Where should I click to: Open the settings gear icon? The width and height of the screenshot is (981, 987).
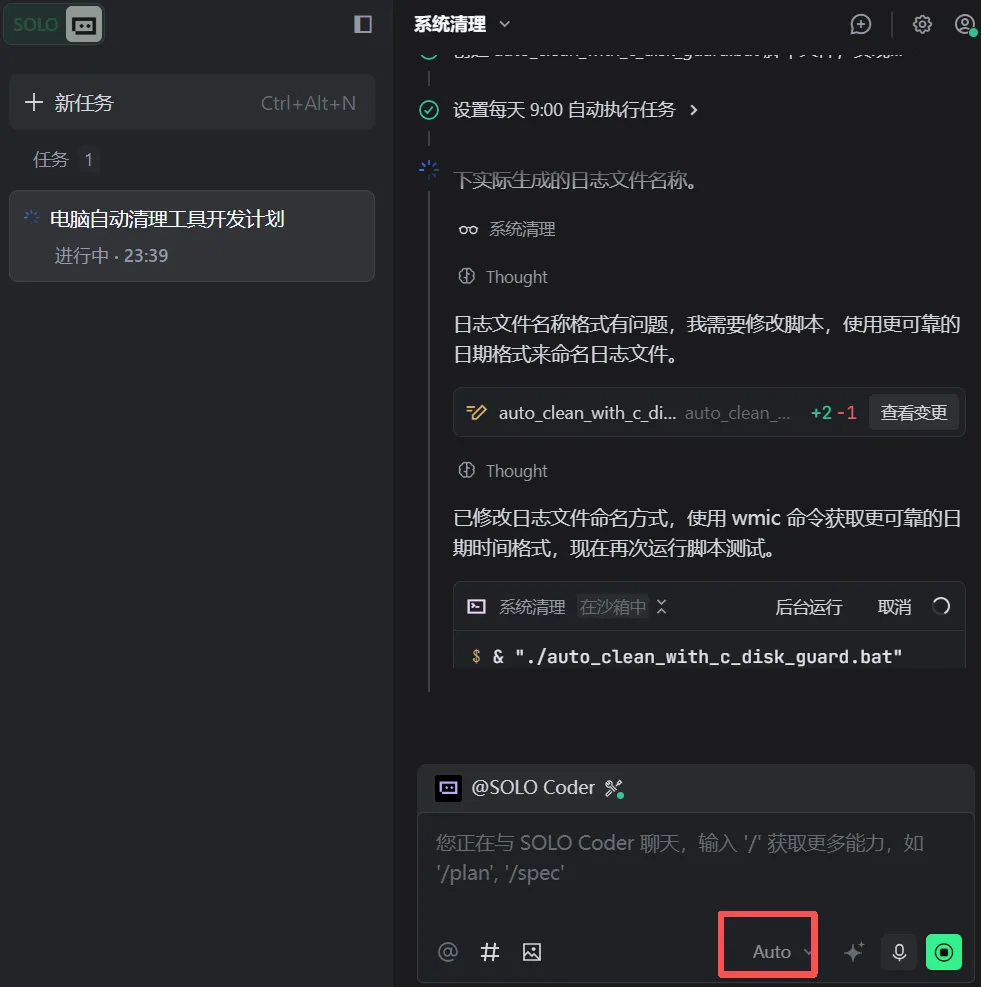(x=922, y=25)
